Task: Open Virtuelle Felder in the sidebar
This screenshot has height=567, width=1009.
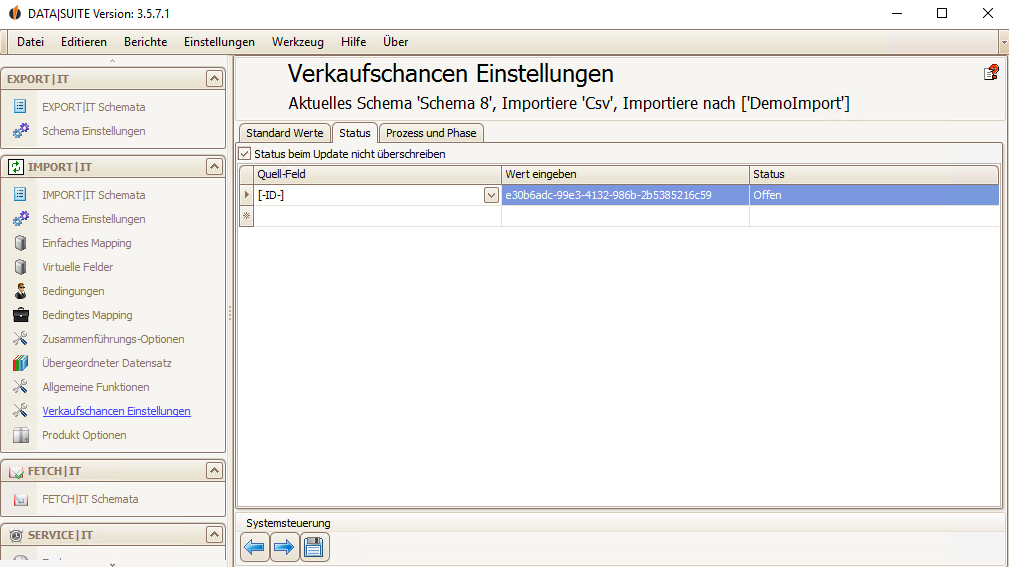Action: [78, 267]
